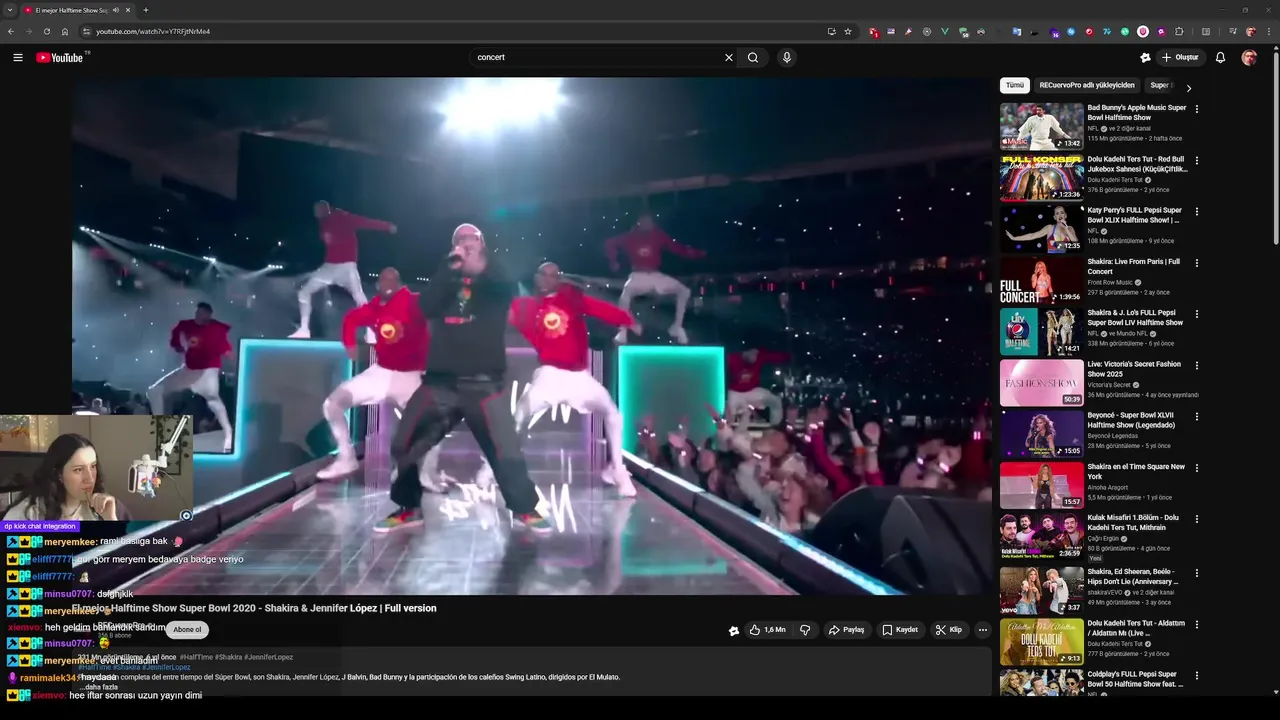The height and width of the screenshot is (720, 1280).
Task: Dislike the video
Action: tap(805, 630)
